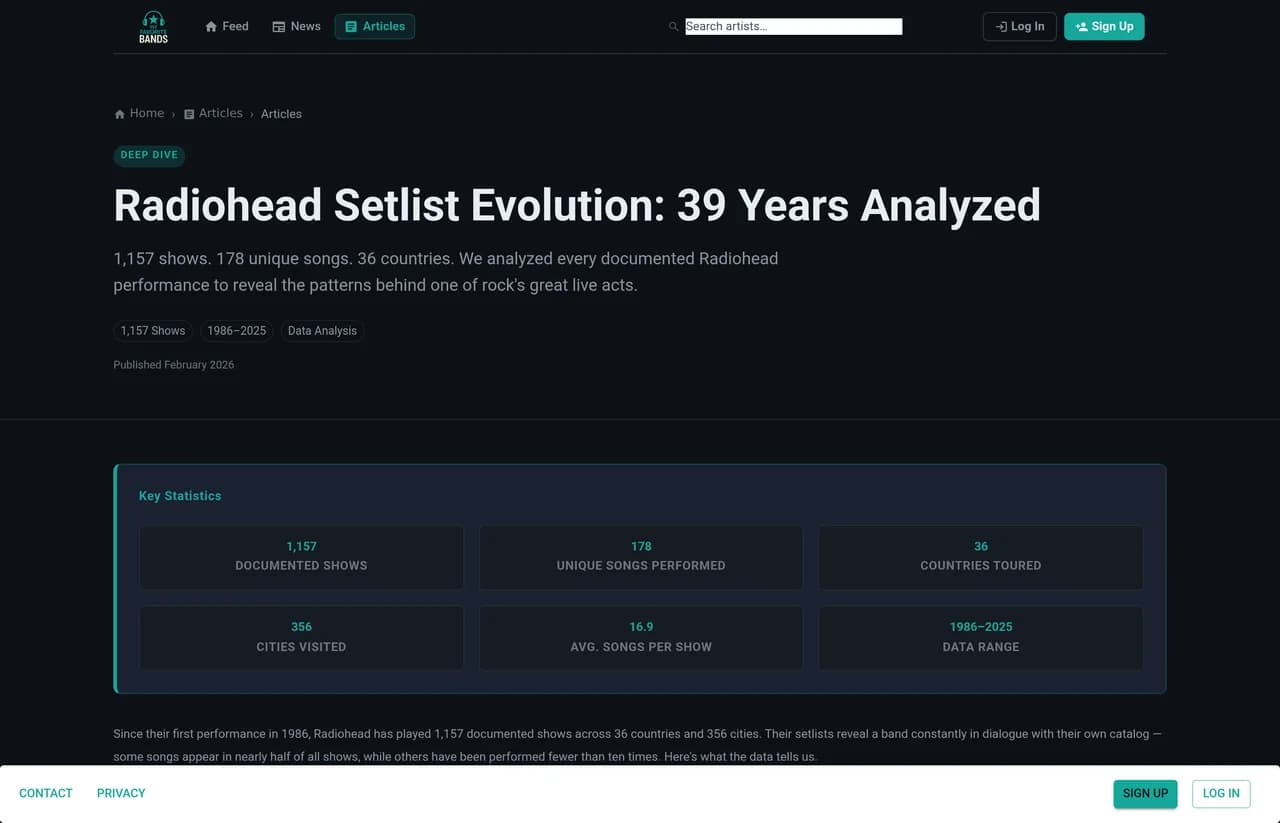Click the 1986–2025 tag chip
The height and width of the screenshot is (823, 1280).
[236, 331]
